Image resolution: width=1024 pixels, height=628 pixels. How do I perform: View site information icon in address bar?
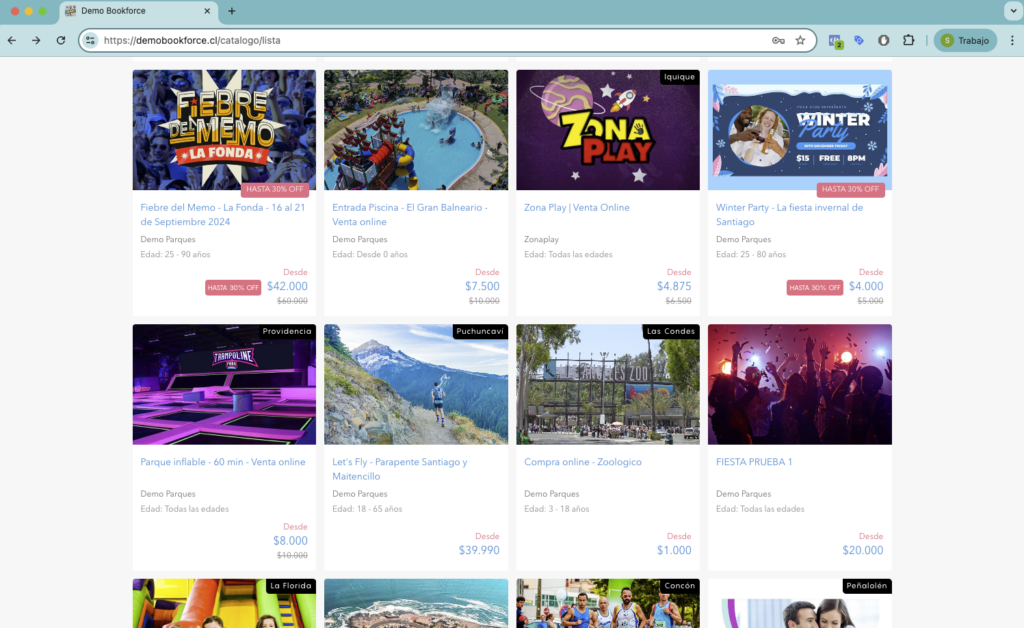[x=91, y=40]
